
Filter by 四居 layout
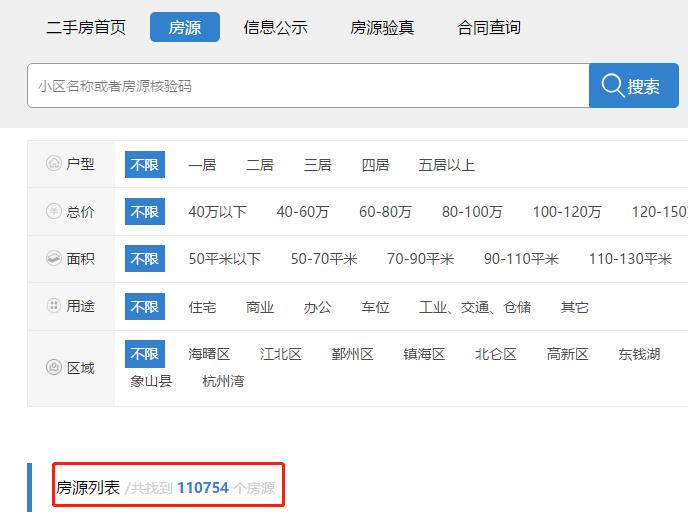click(x=375, y=165)
